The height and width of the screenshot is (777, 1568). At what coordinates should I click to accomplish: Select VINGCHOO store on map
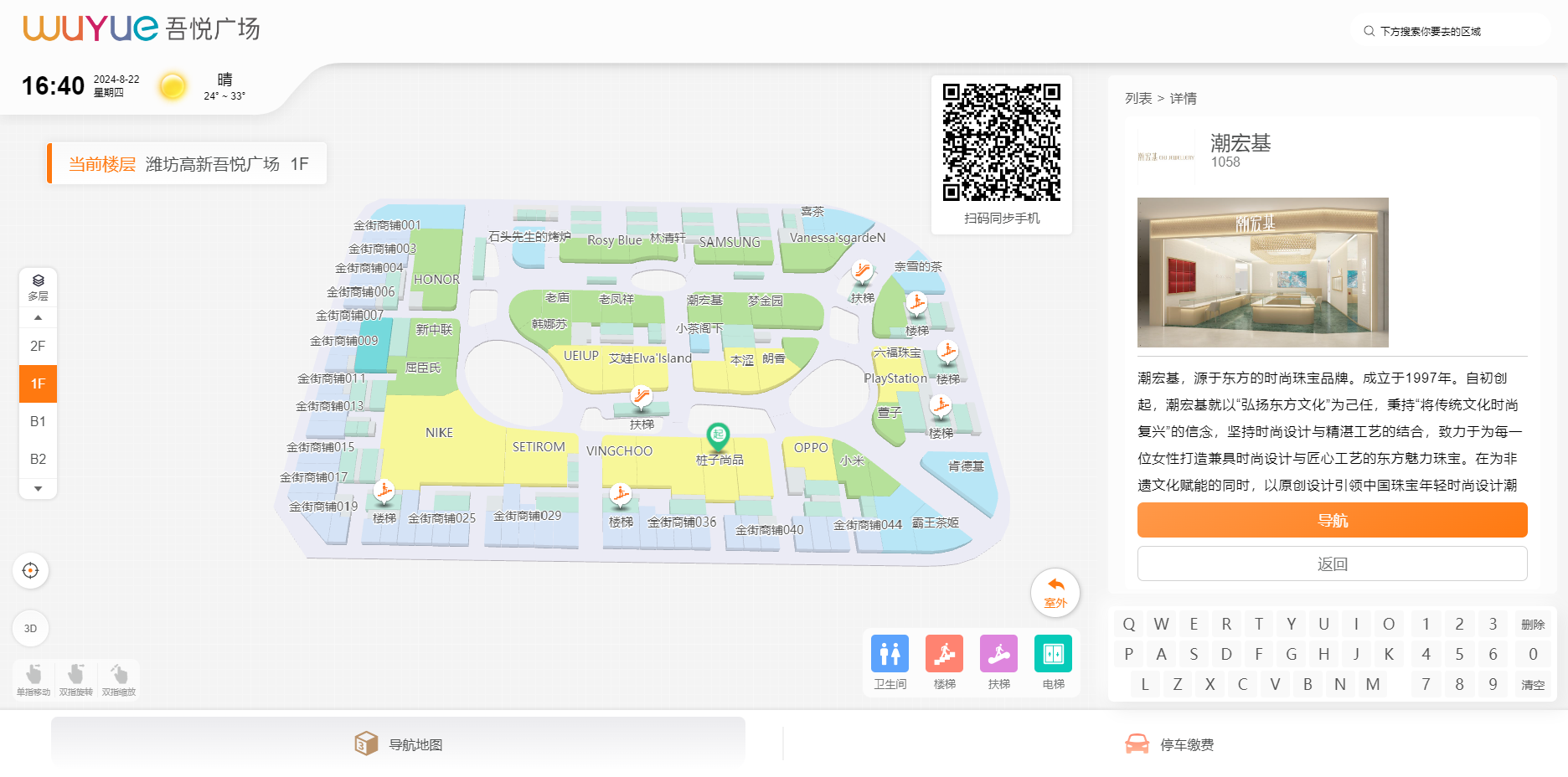[x=619, y=451]
